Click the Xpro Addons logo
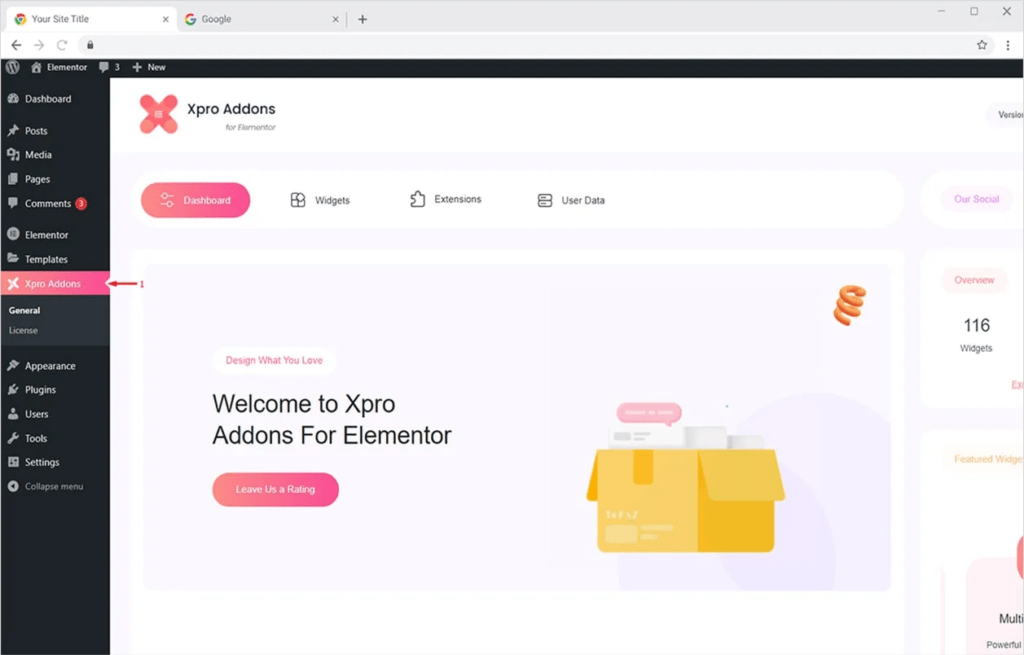Viewport: 1024px width, 655px height. pos(158,114)
